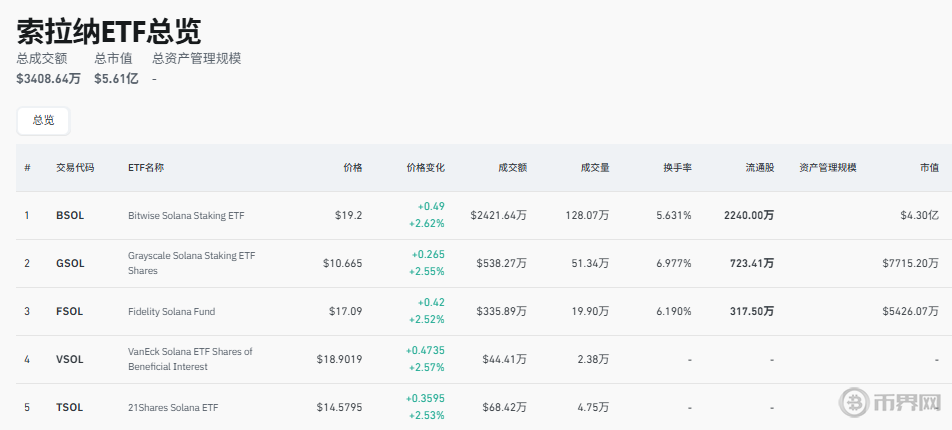Click the 成交量 column header
The width and height of the screenshot is (952, 430).
[595, 167]
